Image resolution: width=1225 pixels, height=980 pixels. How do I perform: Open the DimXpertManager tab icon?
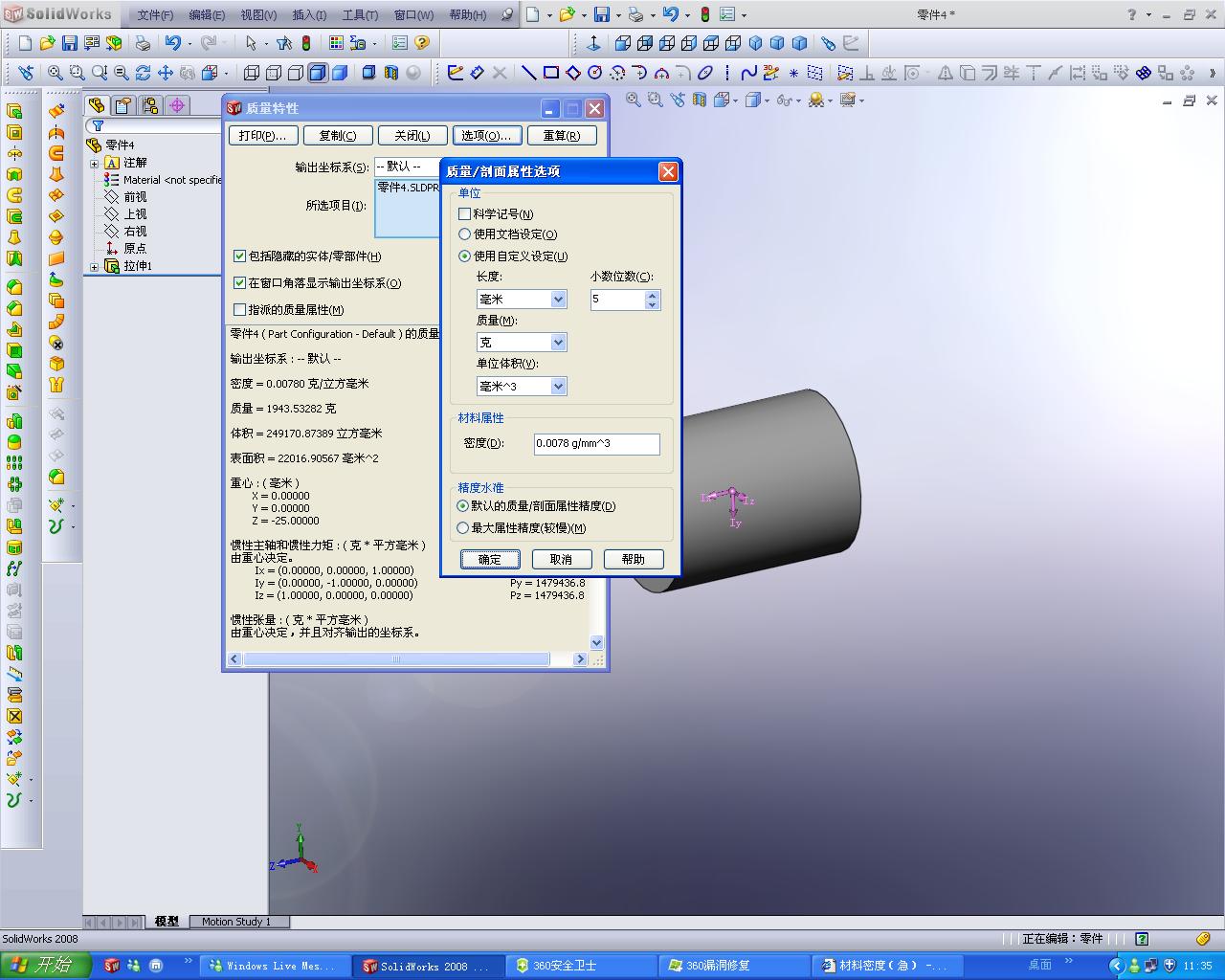176,105
